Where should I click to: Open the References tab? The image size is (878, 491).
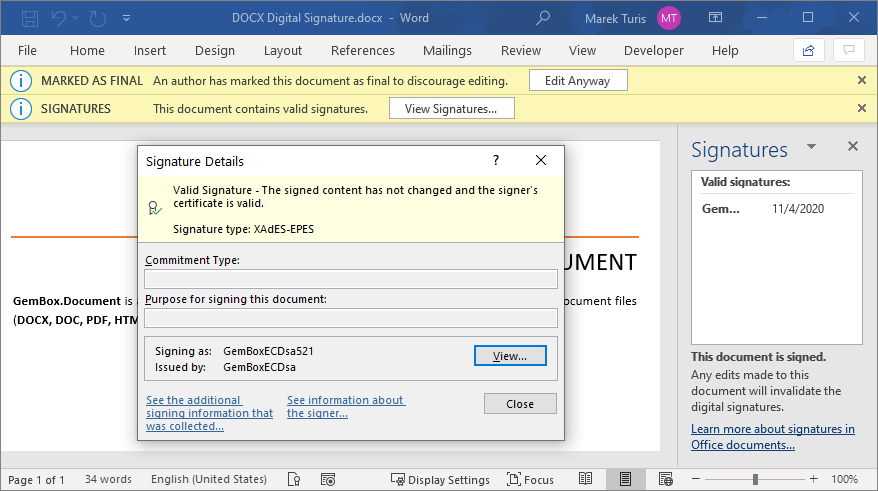click(x=362, y=50)
